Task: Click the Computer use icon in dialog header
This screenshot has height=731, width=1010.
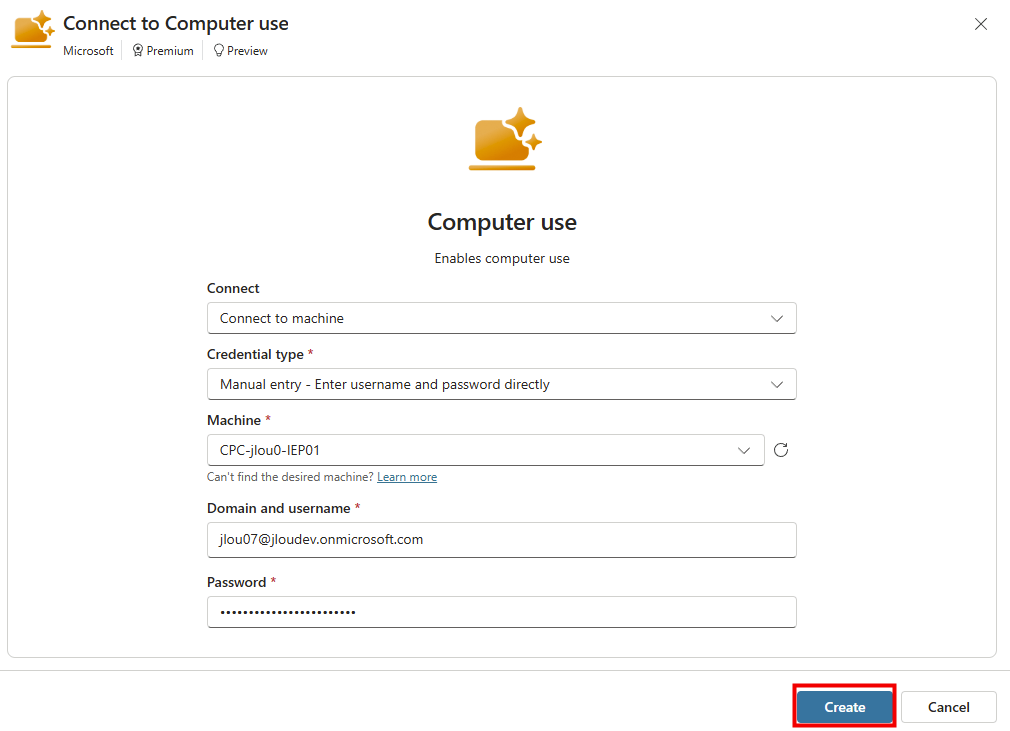Action: click(x=32, y=30)
